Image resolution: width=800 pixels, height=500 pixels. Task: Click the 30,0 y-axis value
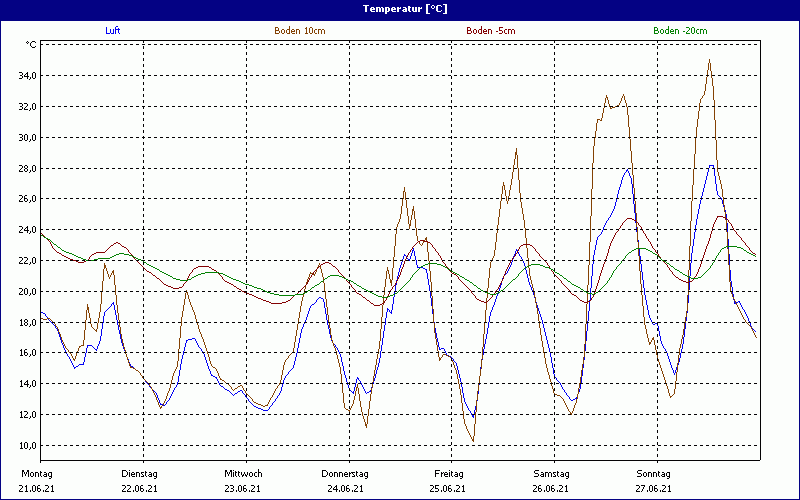(27, 137)
